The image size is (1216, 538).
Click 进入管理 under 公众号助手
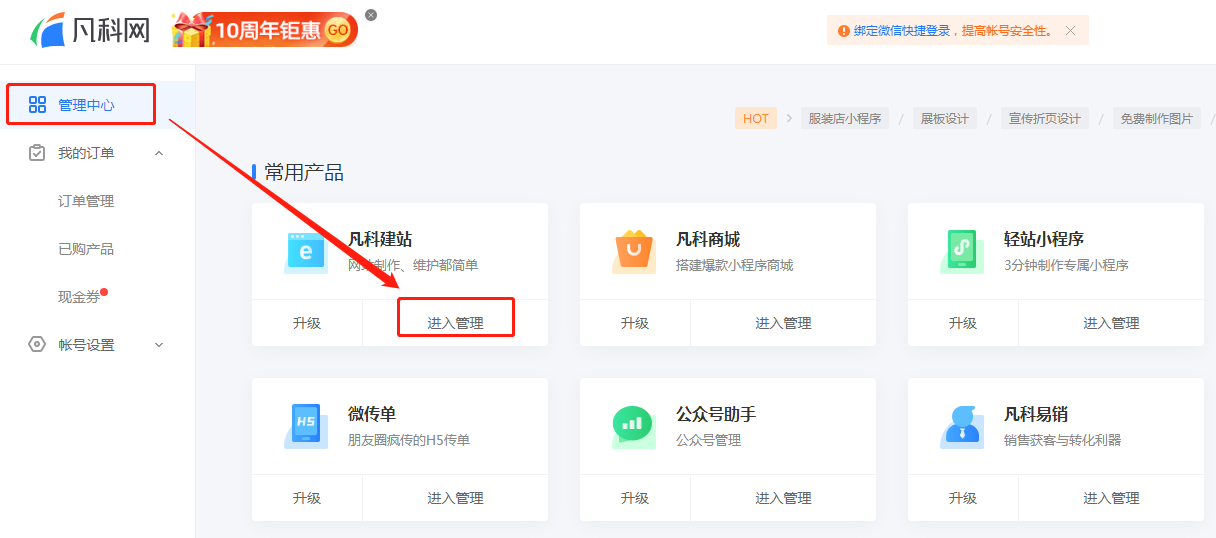784,498
